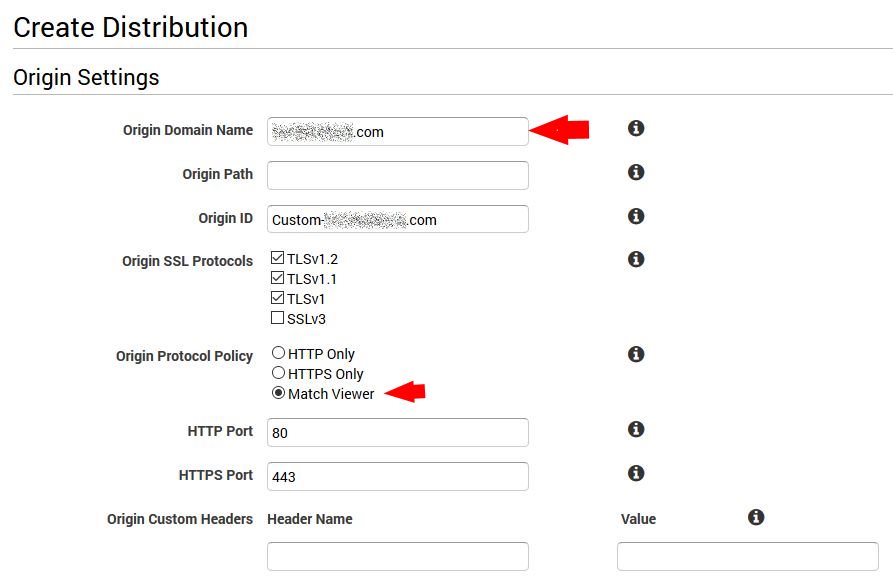Click the HTTP Port field containing 80
The height and width of the screenshot is (583, 893).
398,433
